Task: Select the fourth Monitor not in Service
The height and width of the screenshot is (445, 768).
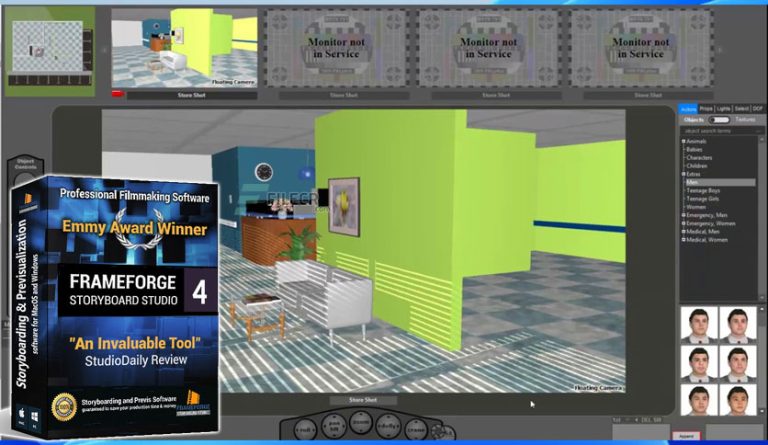Action: 641,48
